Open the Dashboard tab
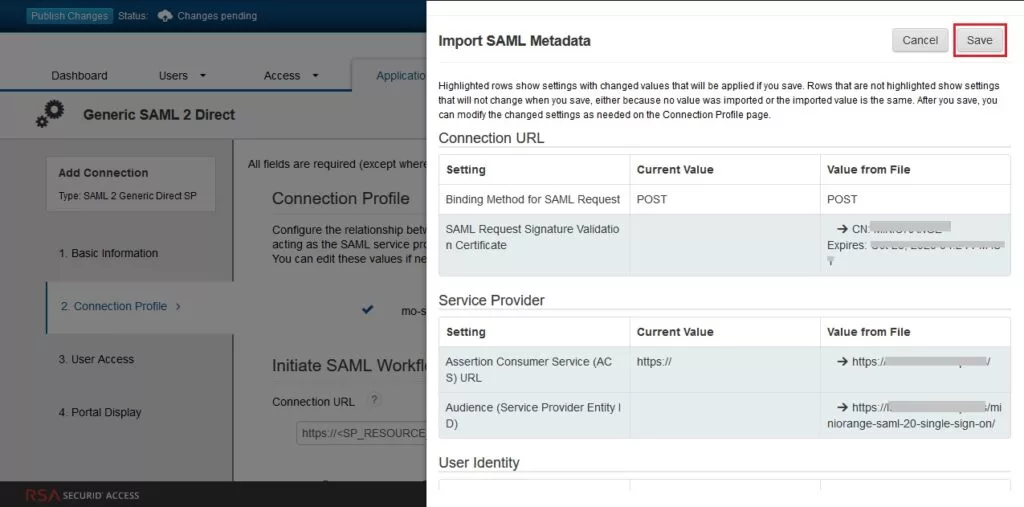 point(79,76)
